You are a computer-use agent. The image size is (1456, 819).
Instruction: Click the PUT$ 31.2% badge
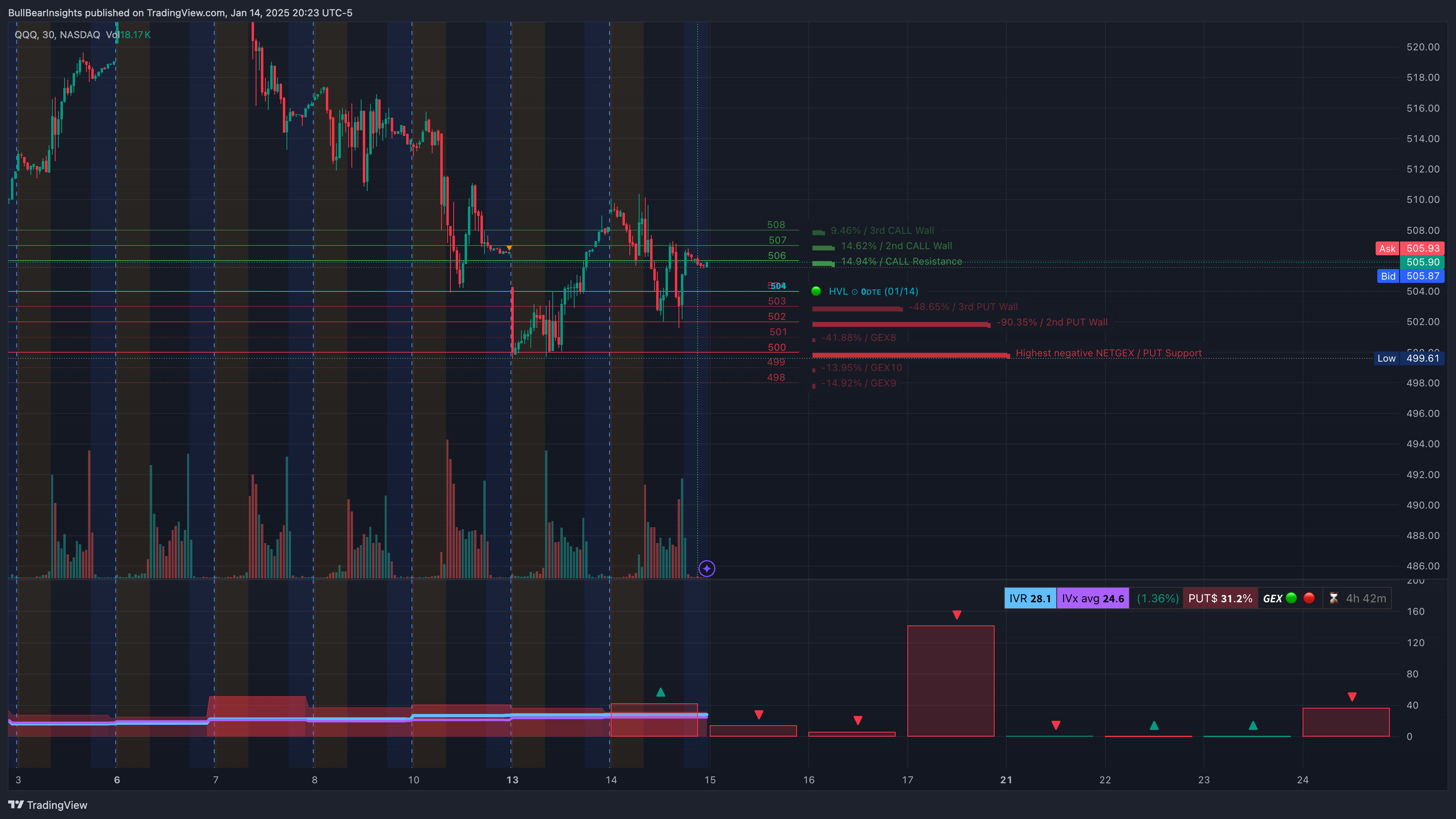[x=1220, y=598]
